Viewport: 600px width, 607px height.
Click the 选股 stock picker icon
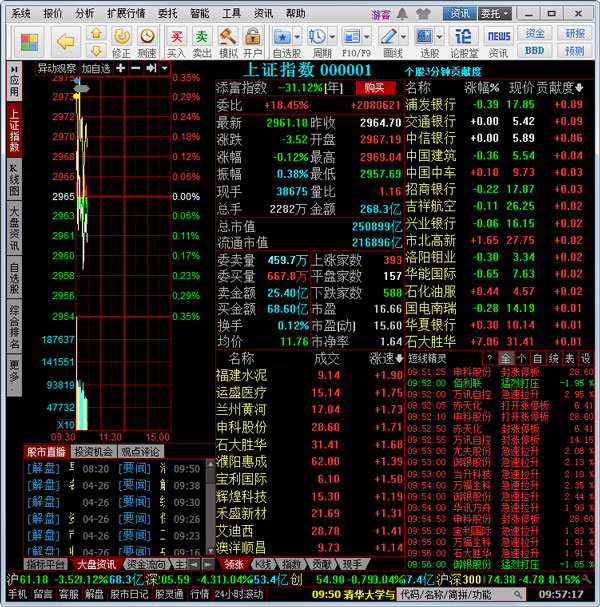pos(424,37)
